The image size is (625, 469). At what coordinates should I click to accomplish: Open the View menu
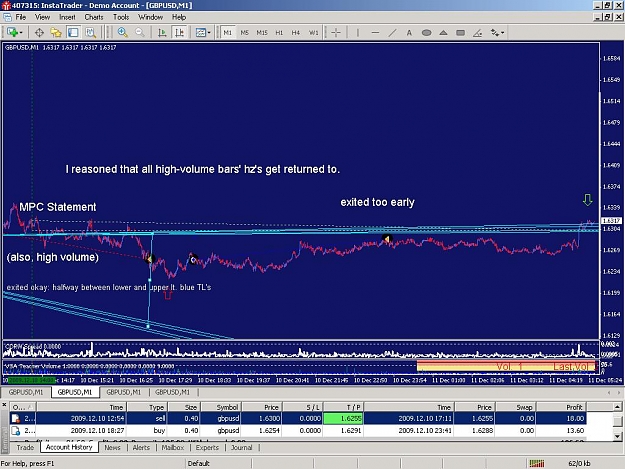tap(42, 17)
